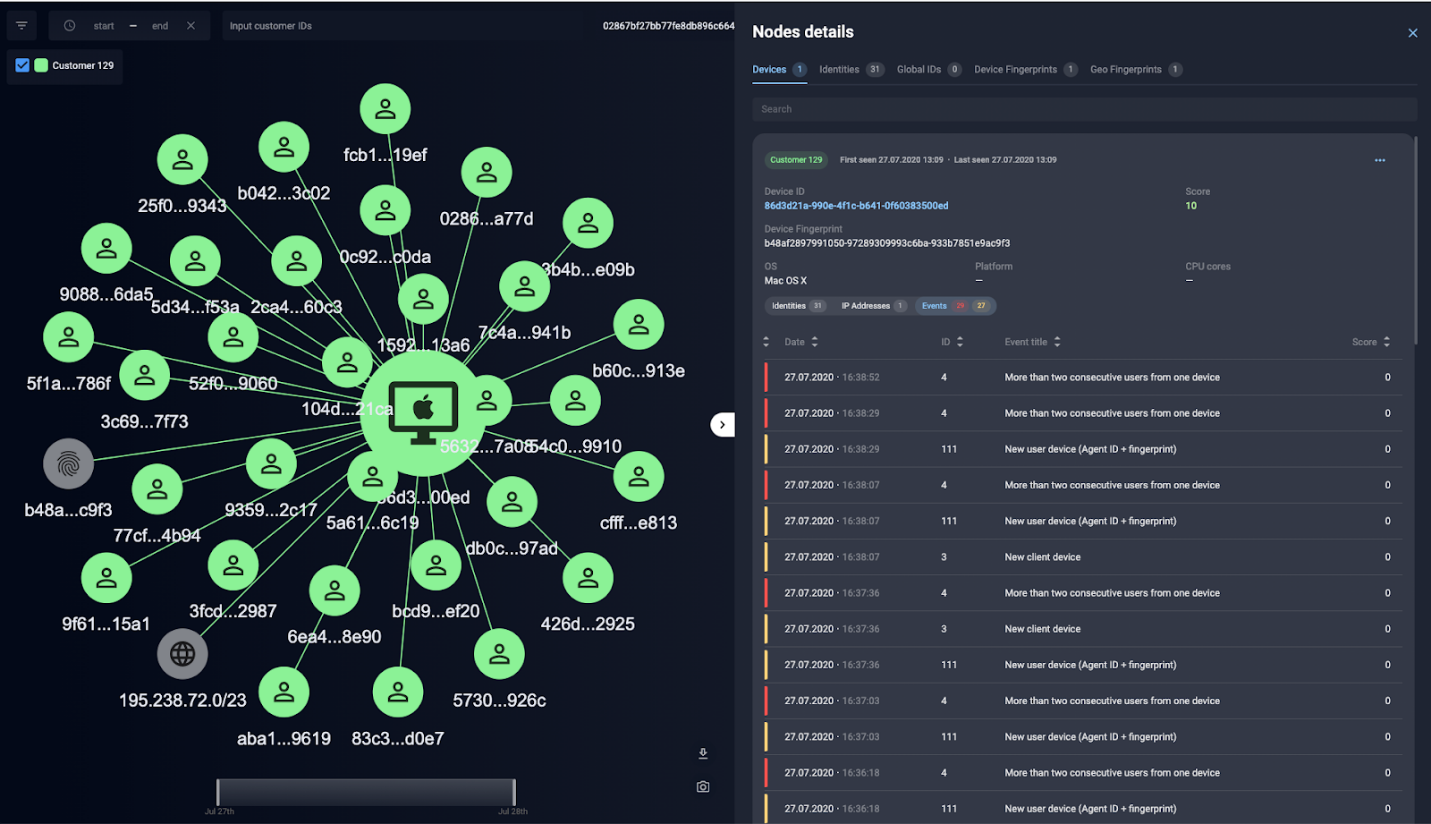Show the Identities 31 sub-tab chip
1431x824 pixels.
click(798, 306)
